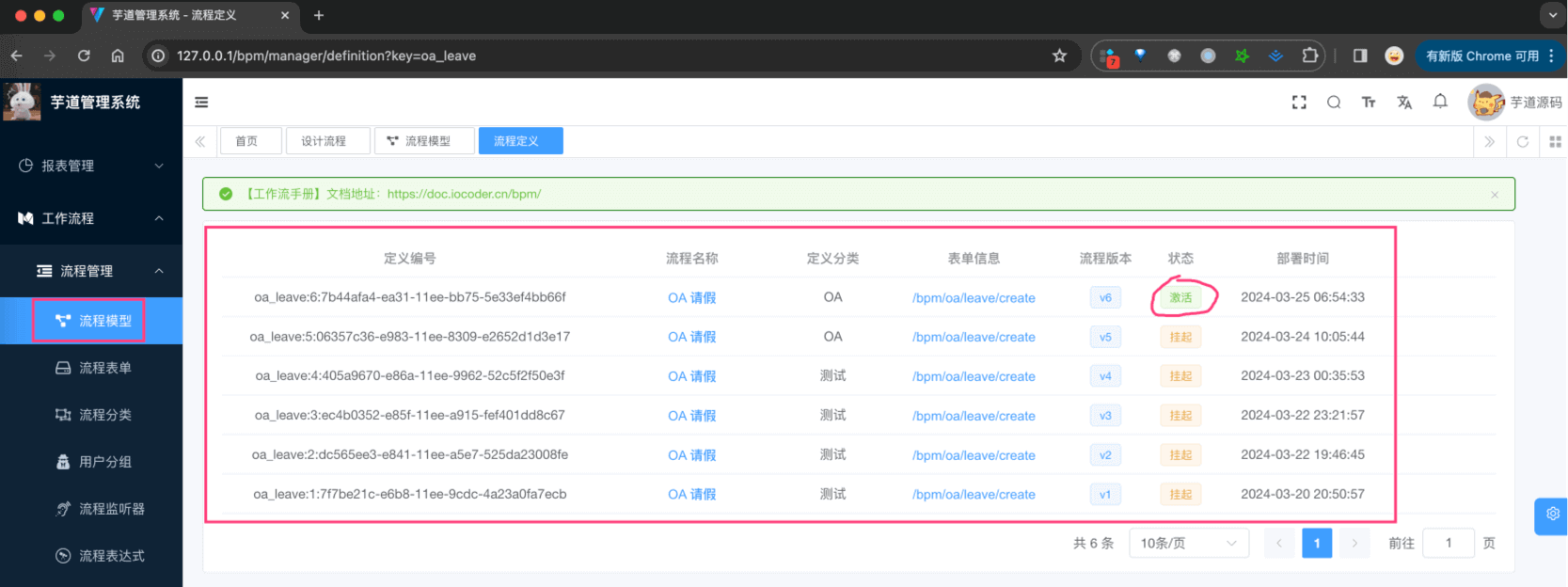This screenshot has height=587, width=1568.
Task: Click the OA 请假 link in v5 row
Action: [x=691, y=337]
